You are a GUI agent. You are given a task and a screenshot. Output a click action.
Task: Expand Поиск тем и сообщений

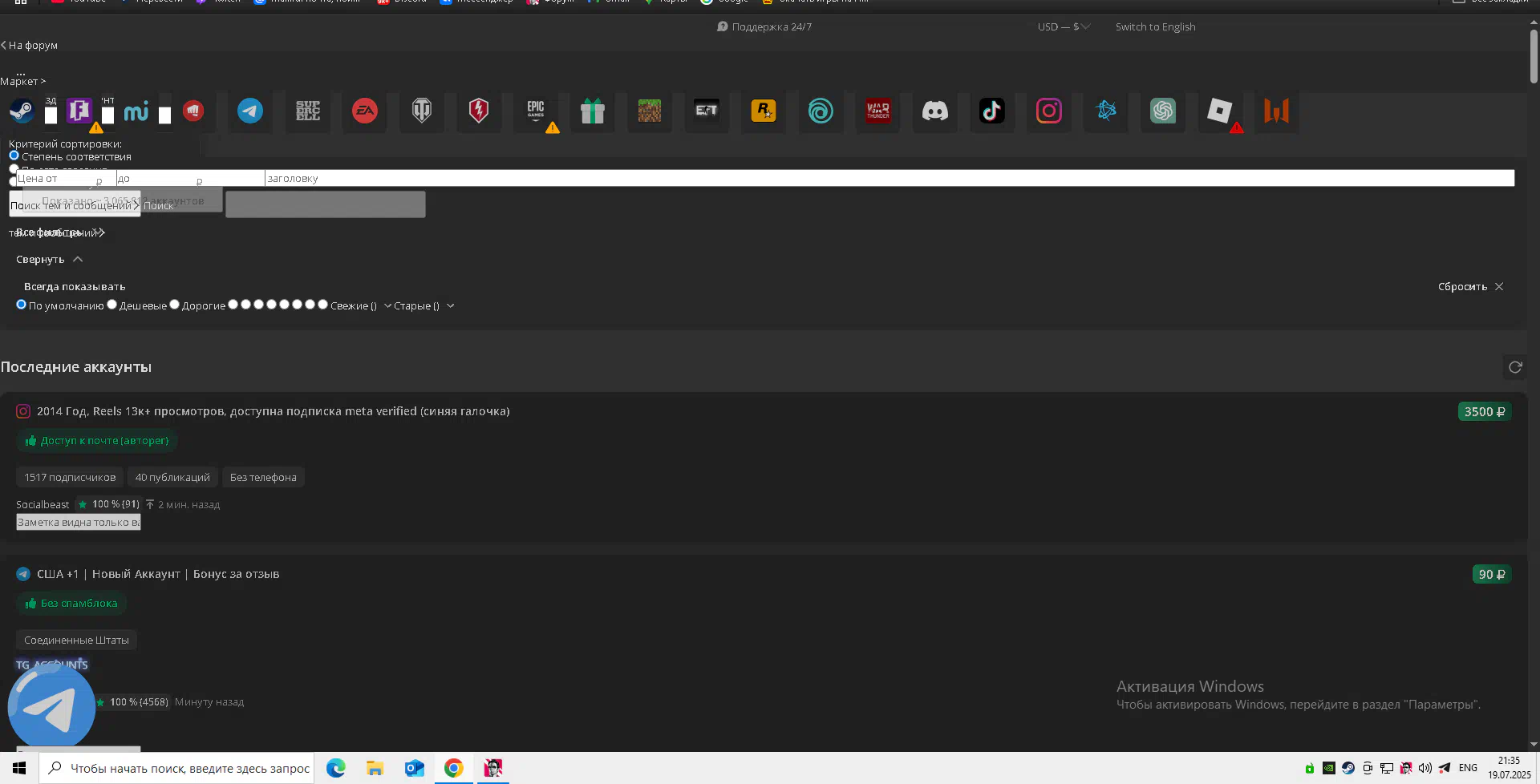pos(75,205)
